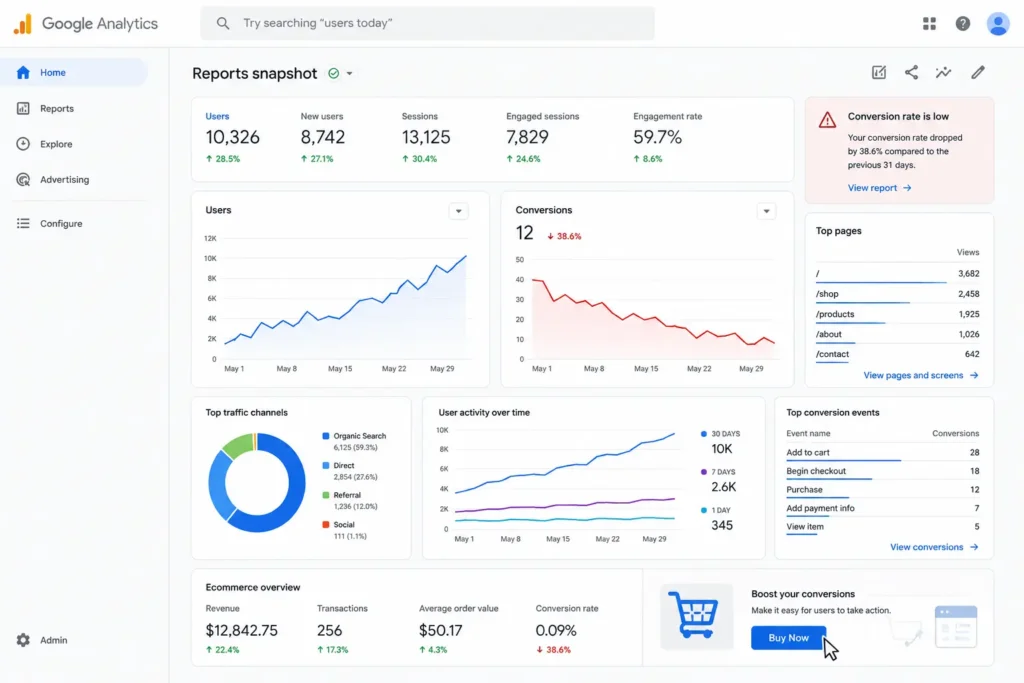Click the shopping cart illustration
This screenshot has width=1024, height=683.
point(695,614)
